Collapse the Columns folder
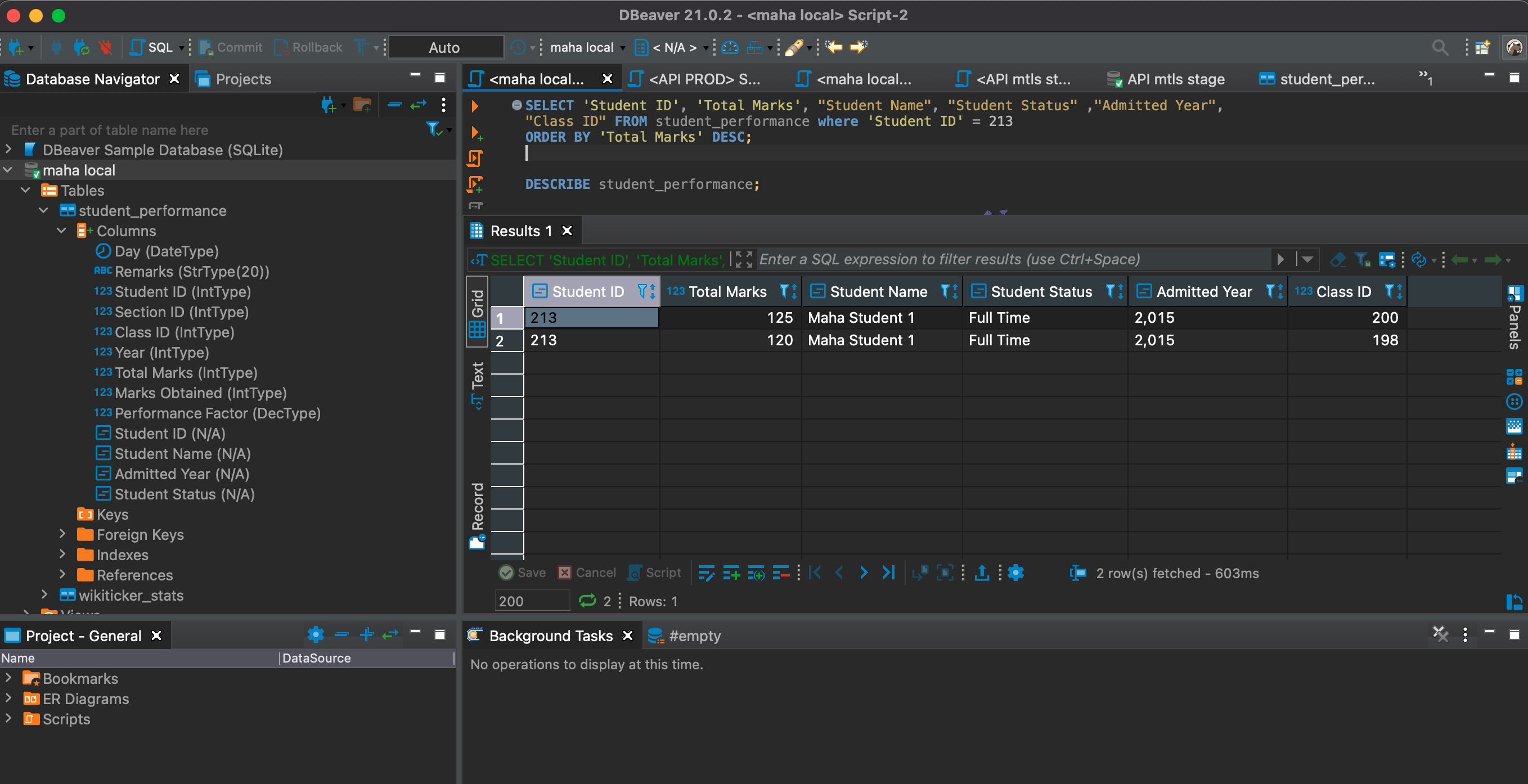1528x784 pixels. (62, 230)
